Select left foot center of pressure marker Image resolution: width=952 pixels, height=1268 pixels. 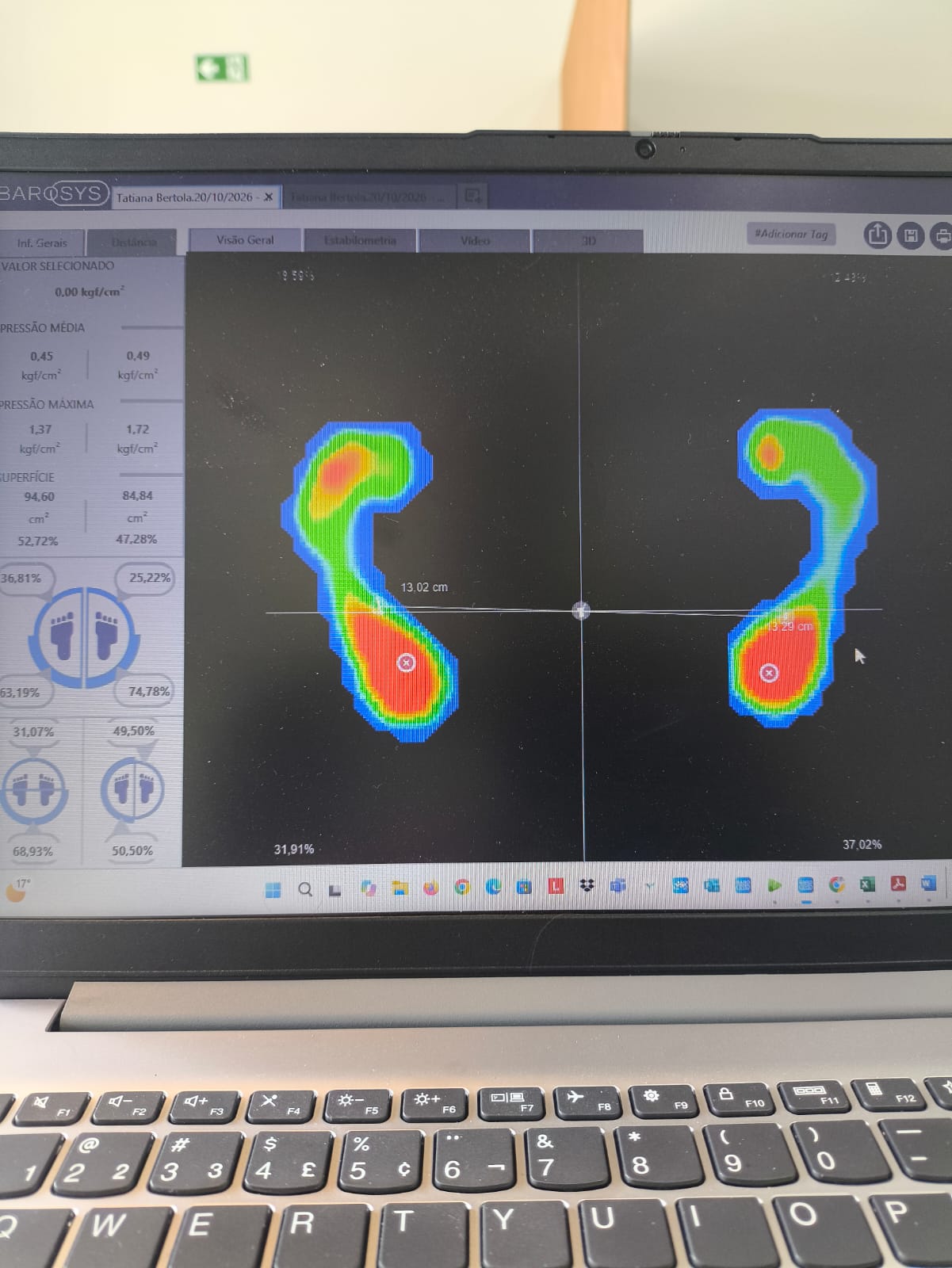[x=406, y=663]
